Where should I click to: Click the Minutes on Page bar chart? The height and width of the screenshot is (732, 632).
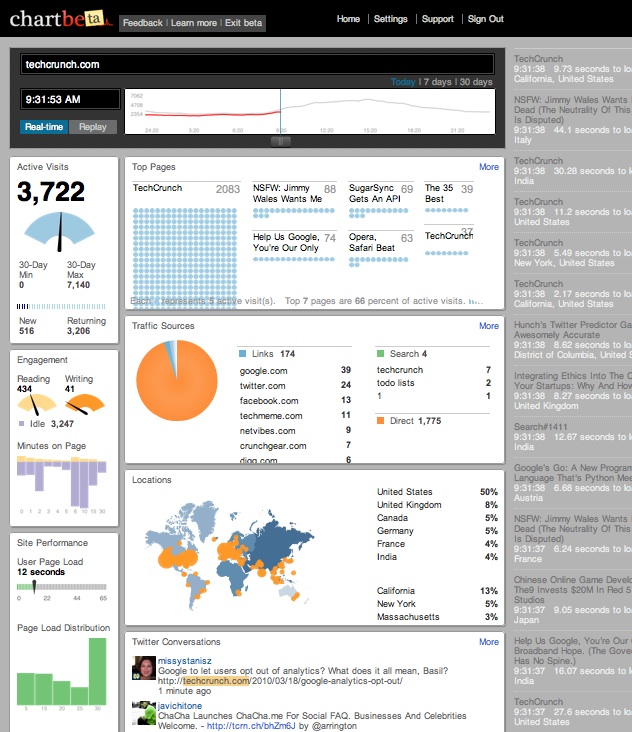point(62,482)
